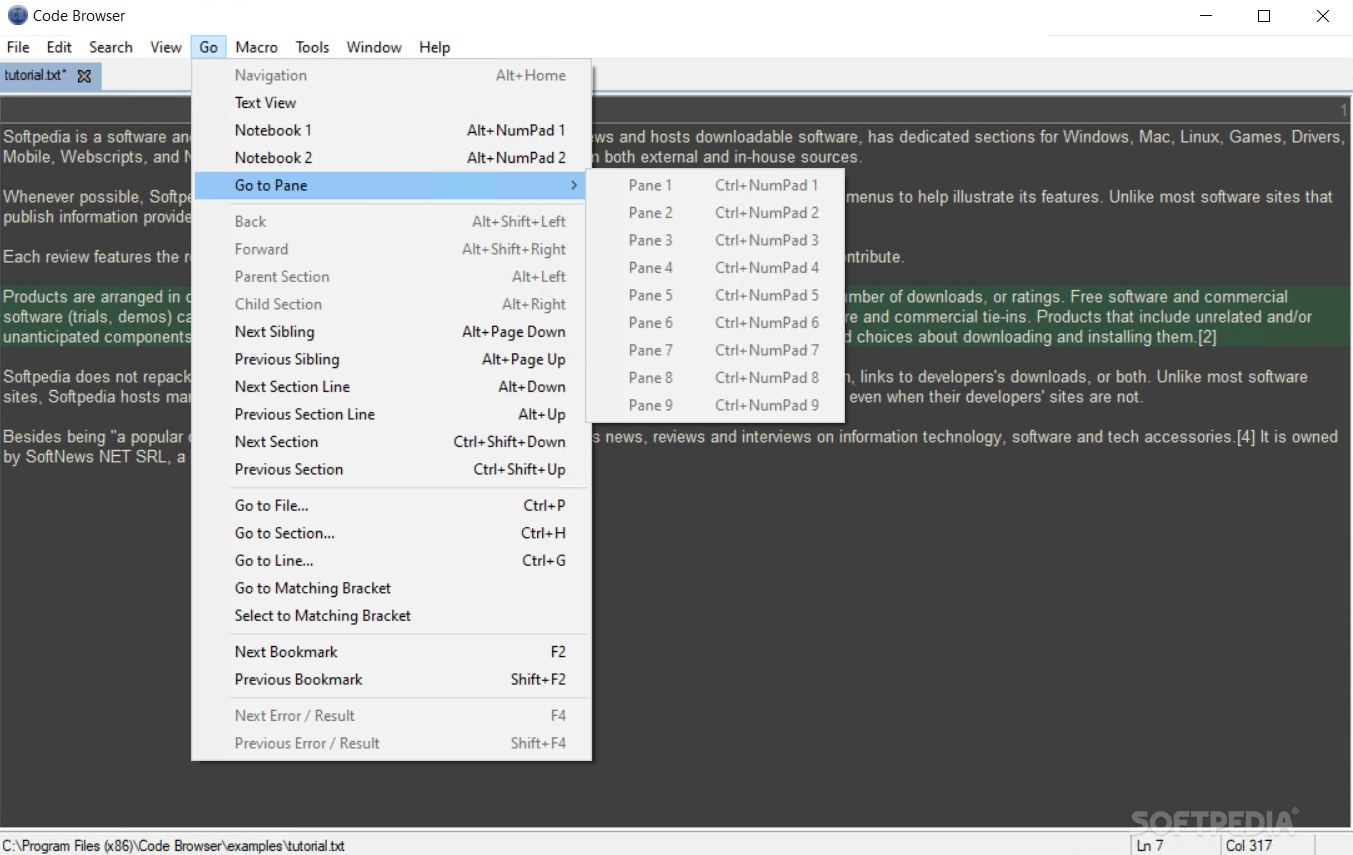Screen dimensions: 1353x855
Task: Switch to the tutorial.txt tab
Action: (35, 75)
